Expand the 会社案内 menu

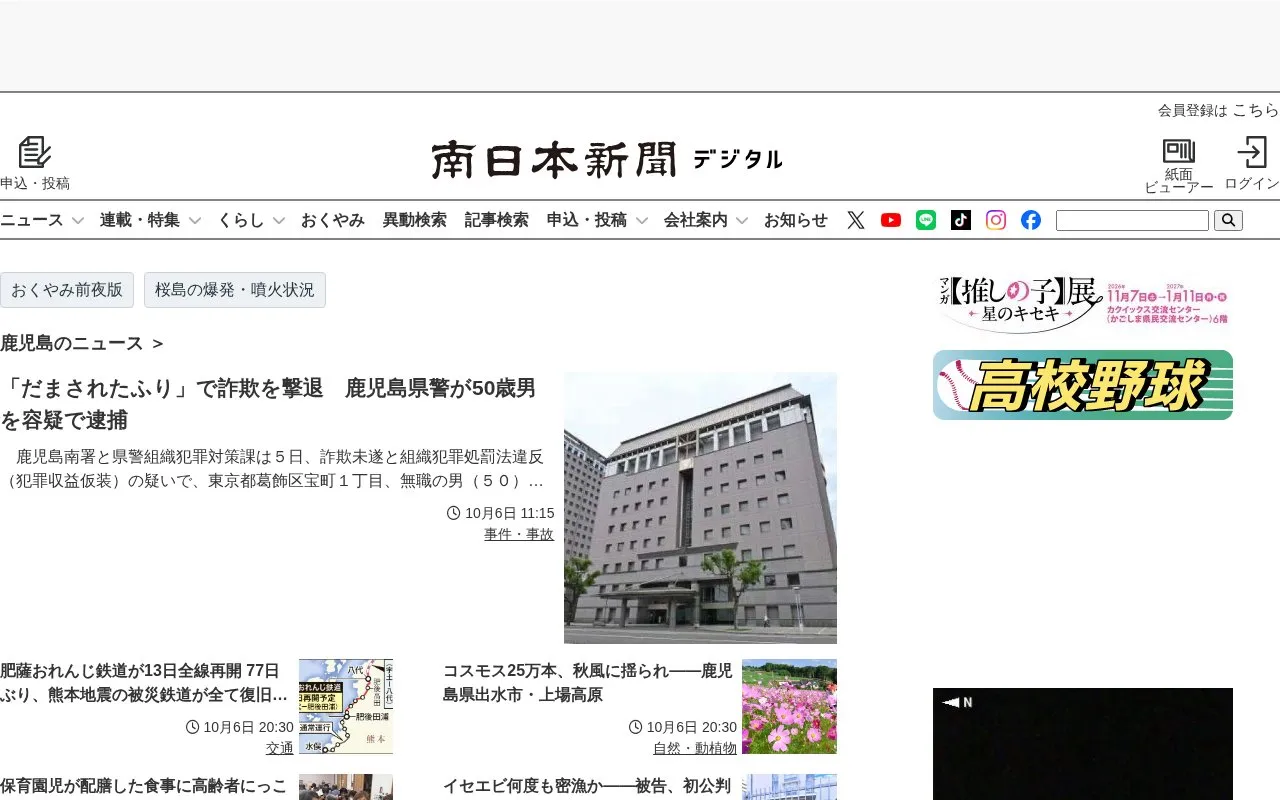click(x=706, y=220)
